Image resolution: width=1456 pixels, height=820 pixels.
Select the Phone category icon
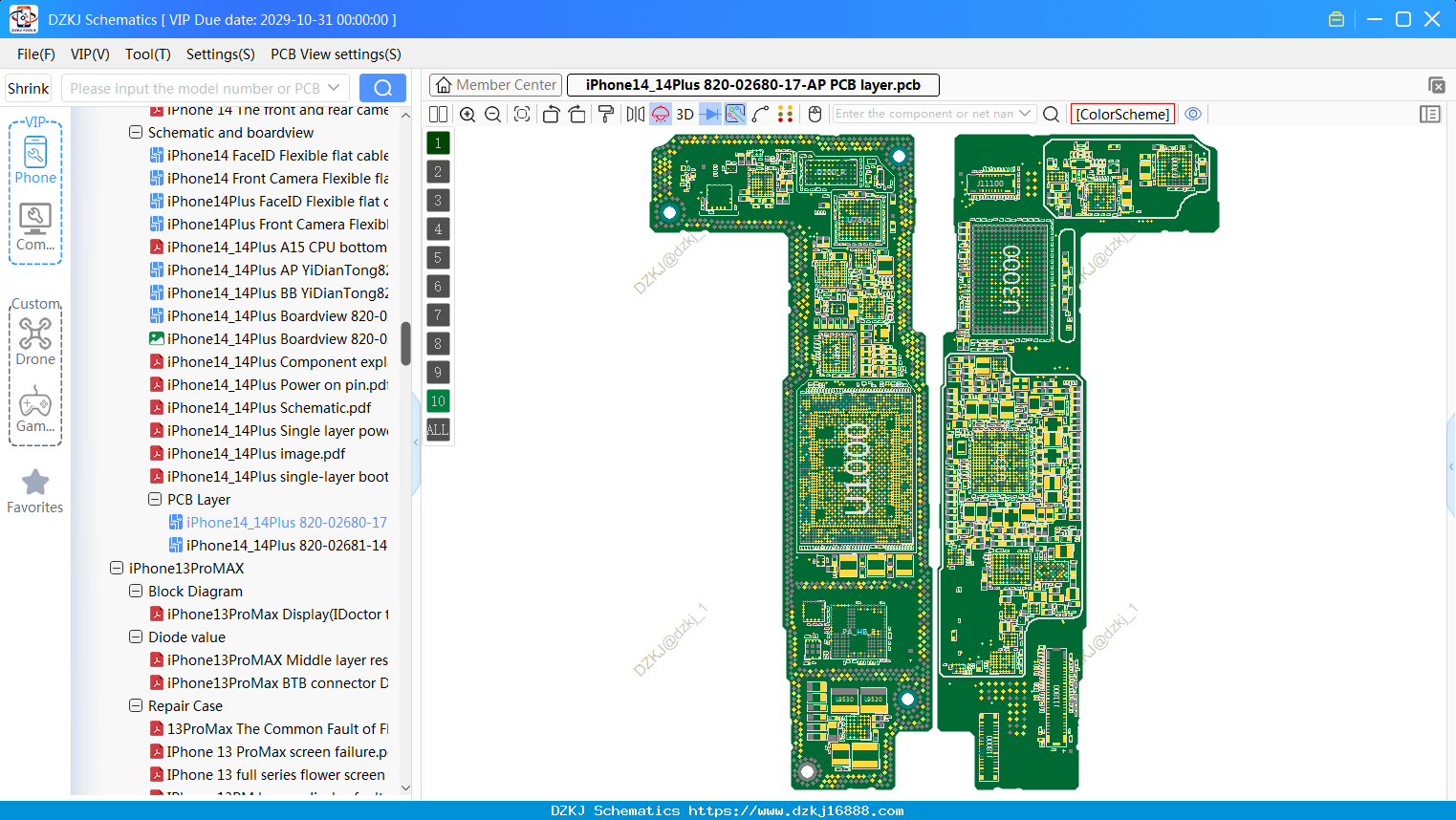(x=35, y=161)
